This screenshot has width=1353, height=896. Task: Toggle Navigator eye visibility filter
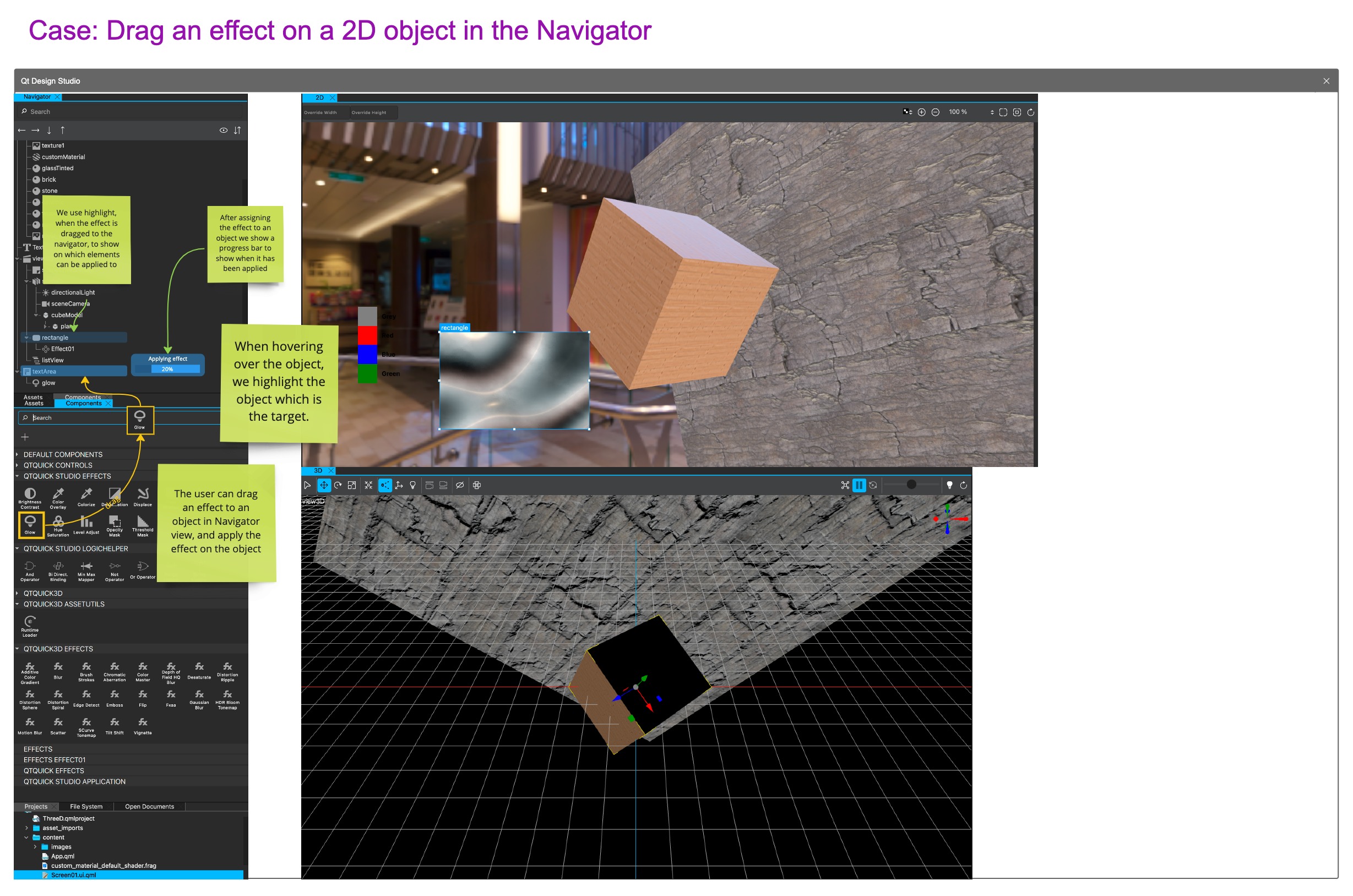[224, 131]
